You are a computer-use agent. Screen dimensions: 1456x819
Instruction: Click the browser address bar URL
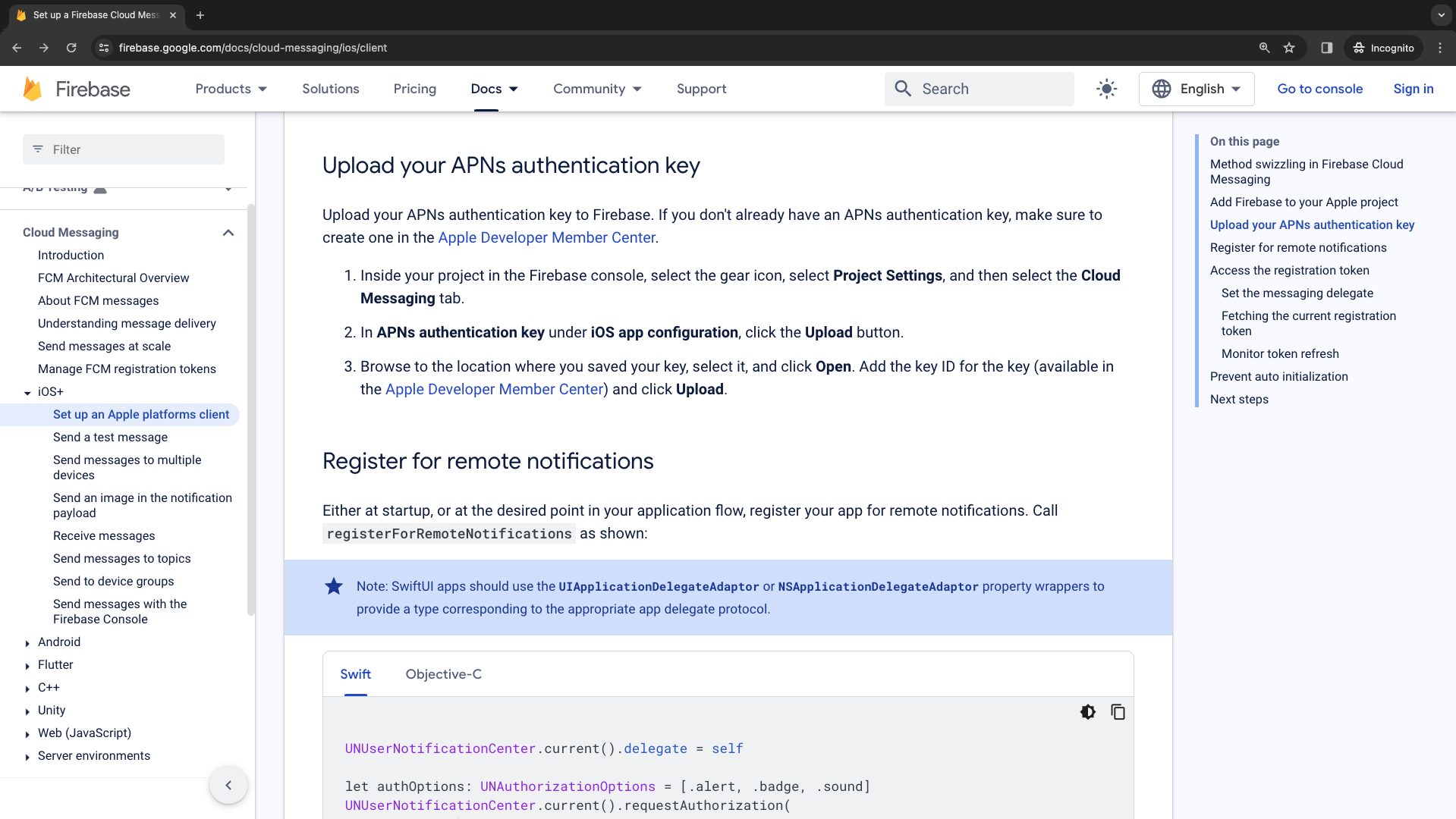[x=253, y=48]
